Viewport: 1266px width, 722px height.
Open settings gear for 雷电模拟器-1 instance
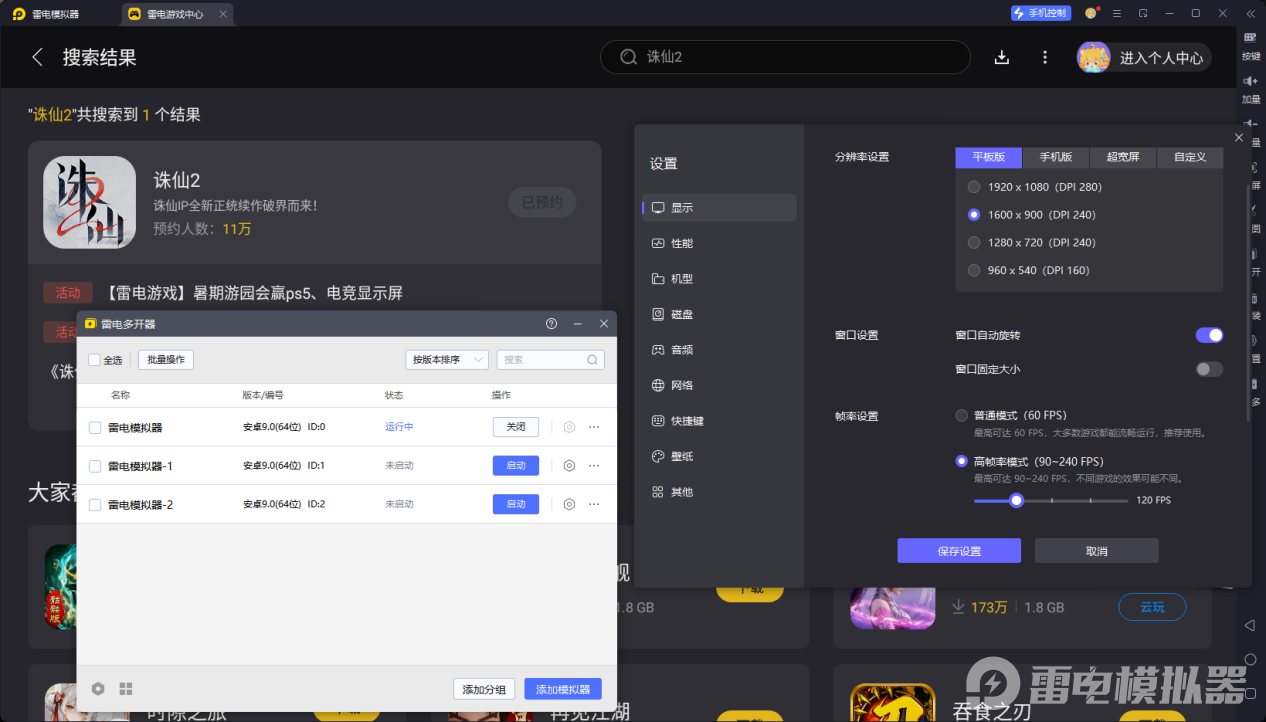(x=569, y=465)
